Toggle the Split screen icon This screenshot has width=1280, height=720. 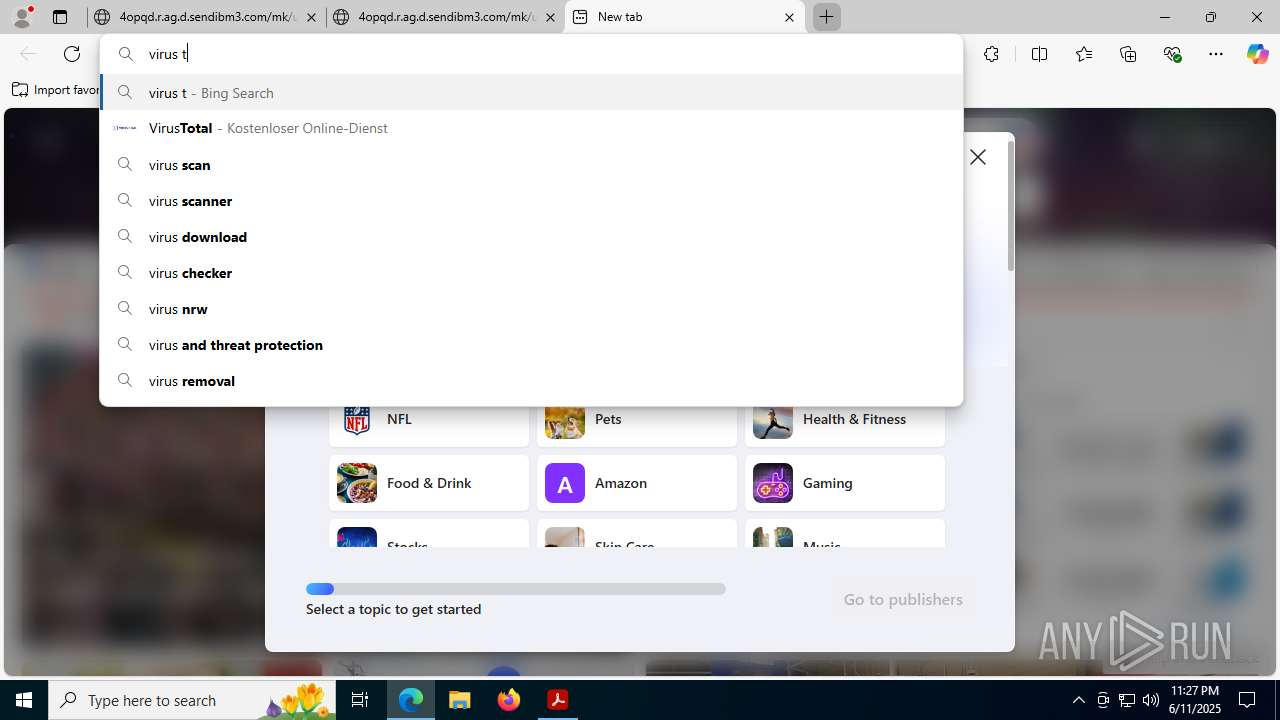(x=1039, y=54)
